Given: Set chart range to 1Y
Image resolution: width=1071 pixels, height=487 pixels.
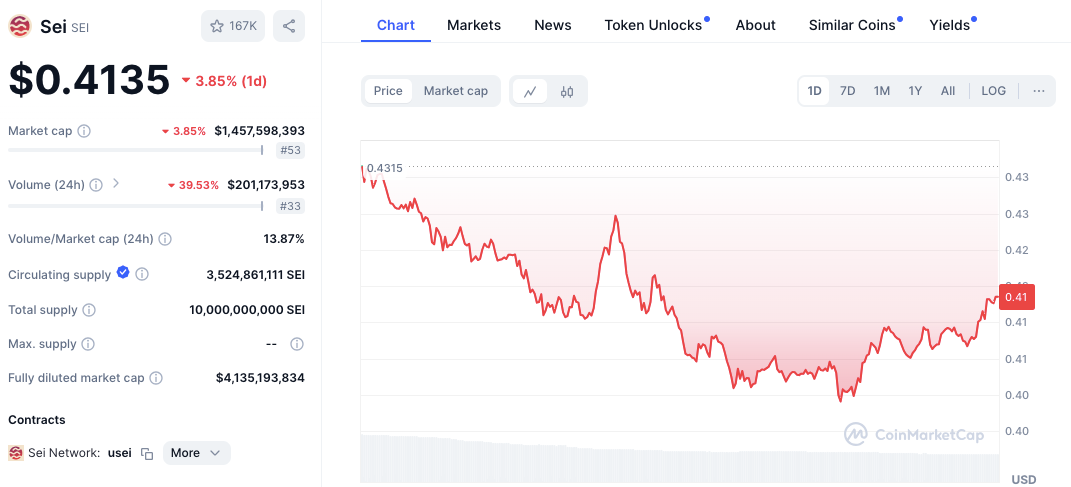Looking at the screenshot, I should [x=915, y=91].
